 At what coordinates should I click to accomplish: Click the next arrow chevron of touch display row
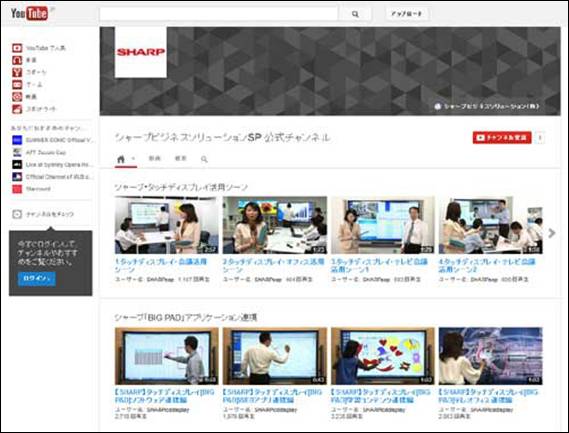[552, 233]
